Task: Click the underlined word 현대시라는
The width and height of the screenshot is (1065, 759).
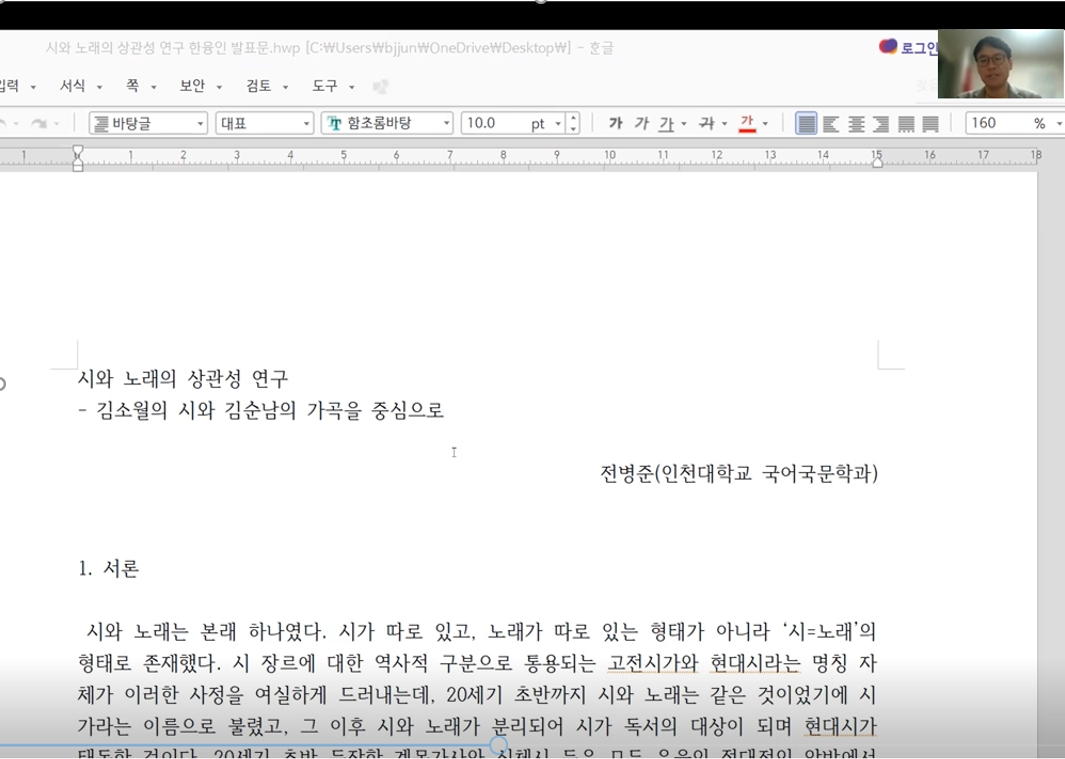Action: pyautogui.click(x=755, y=663)
